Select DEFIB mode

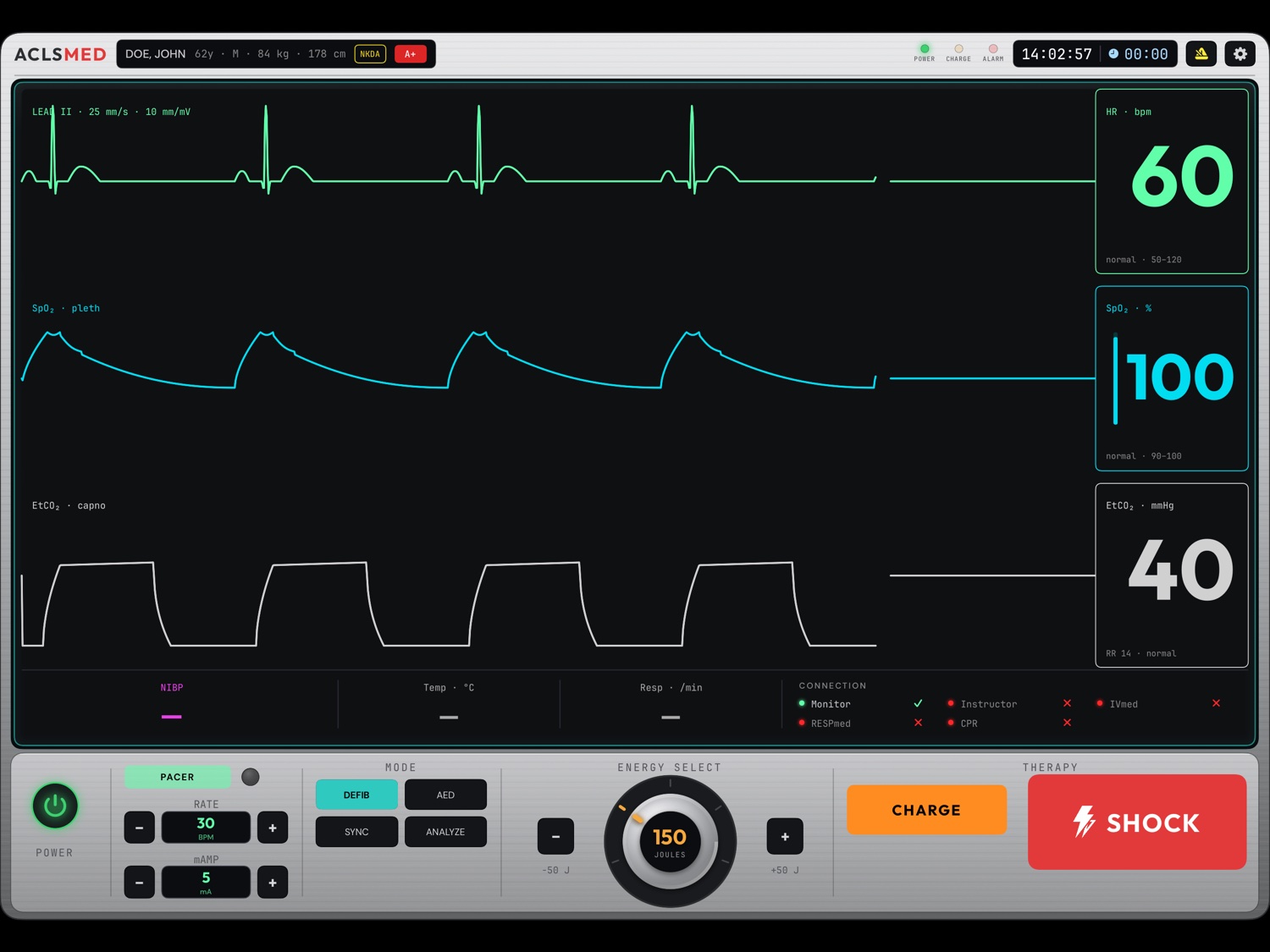pos(356,795)
